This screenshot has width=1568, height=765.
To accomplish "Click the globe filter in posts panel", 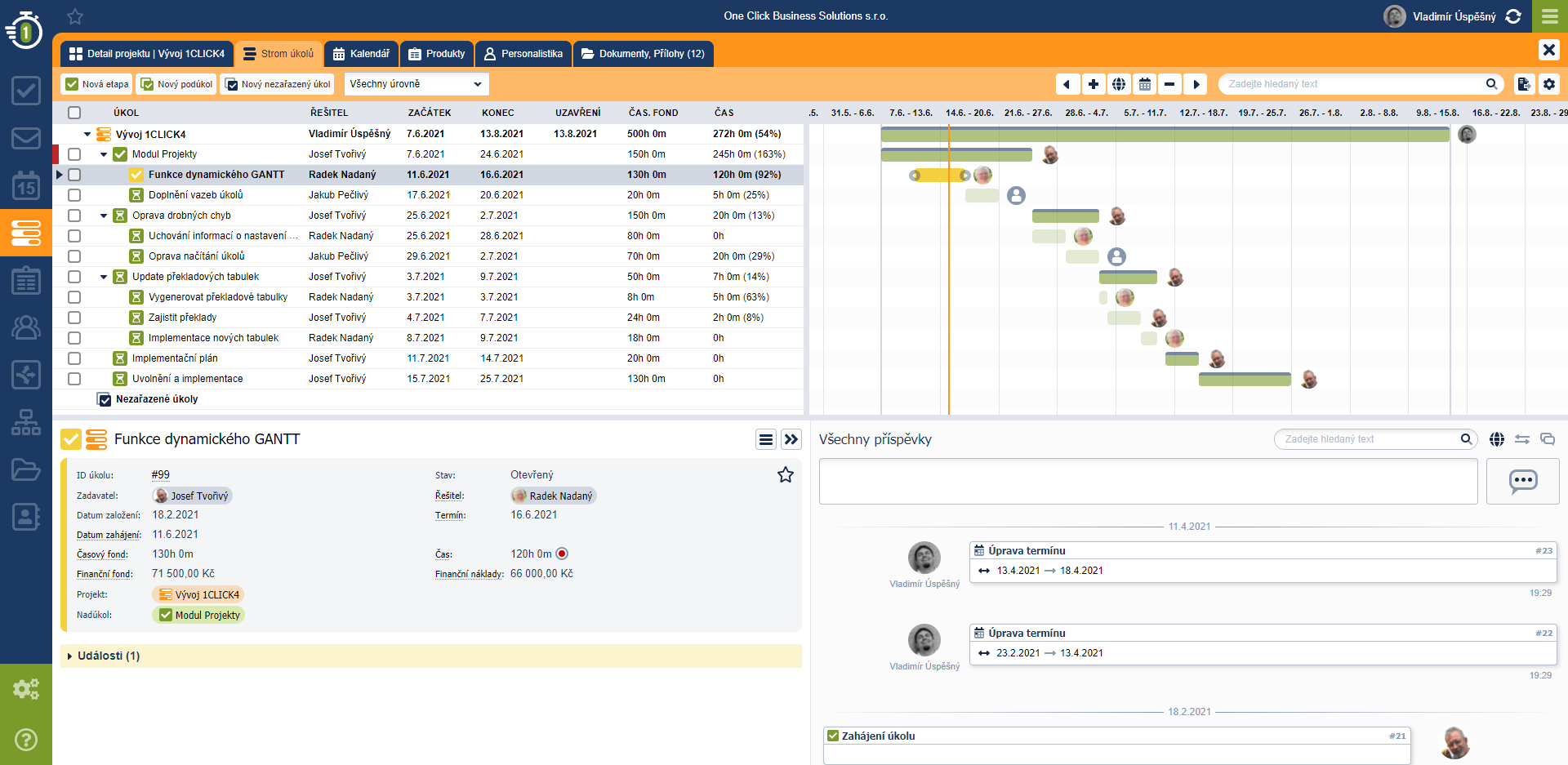I will (x=1497, y=439).
